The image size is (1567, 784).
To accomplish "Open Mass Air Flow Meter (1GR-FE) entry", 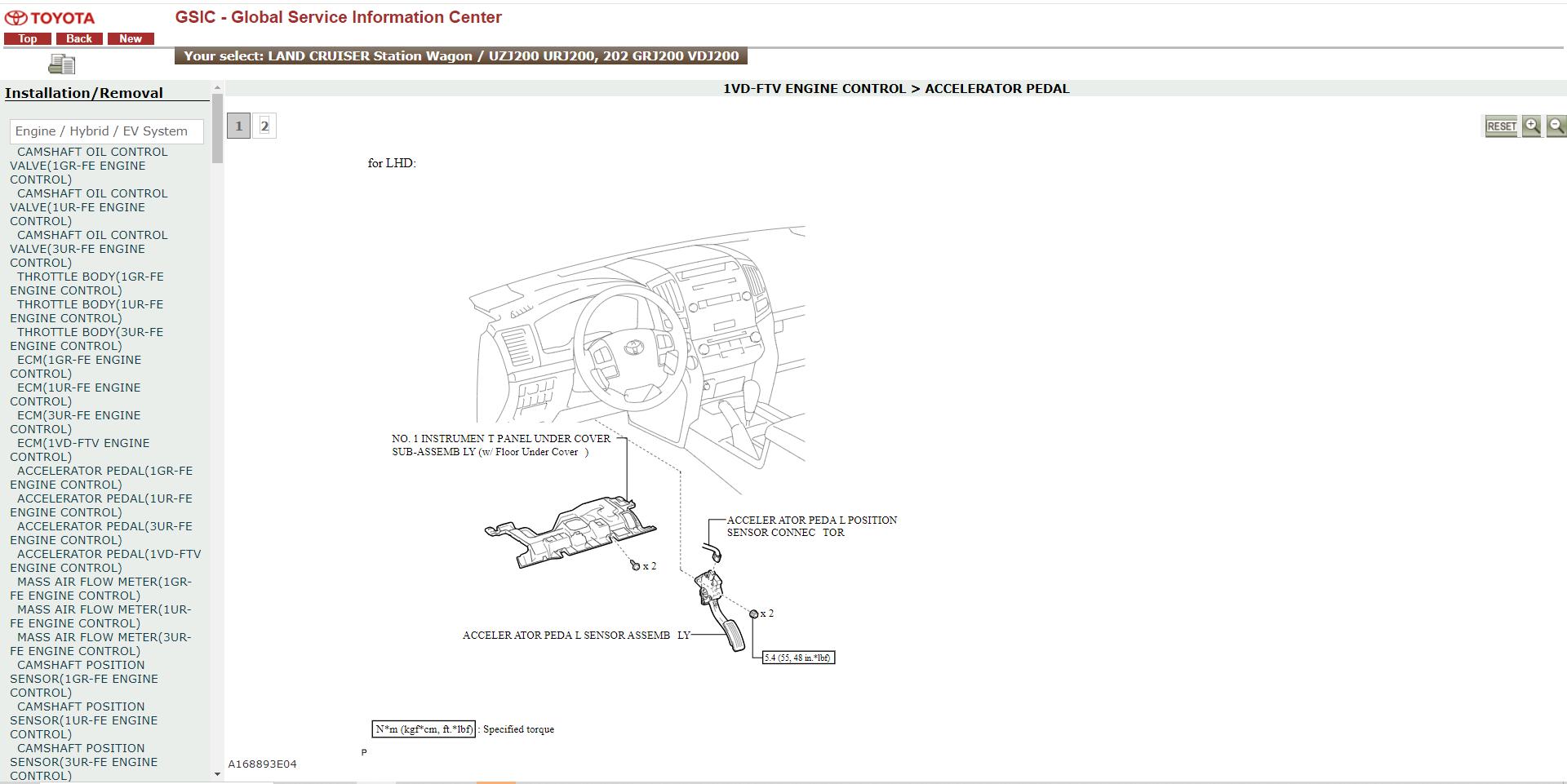I will (101, 588).
